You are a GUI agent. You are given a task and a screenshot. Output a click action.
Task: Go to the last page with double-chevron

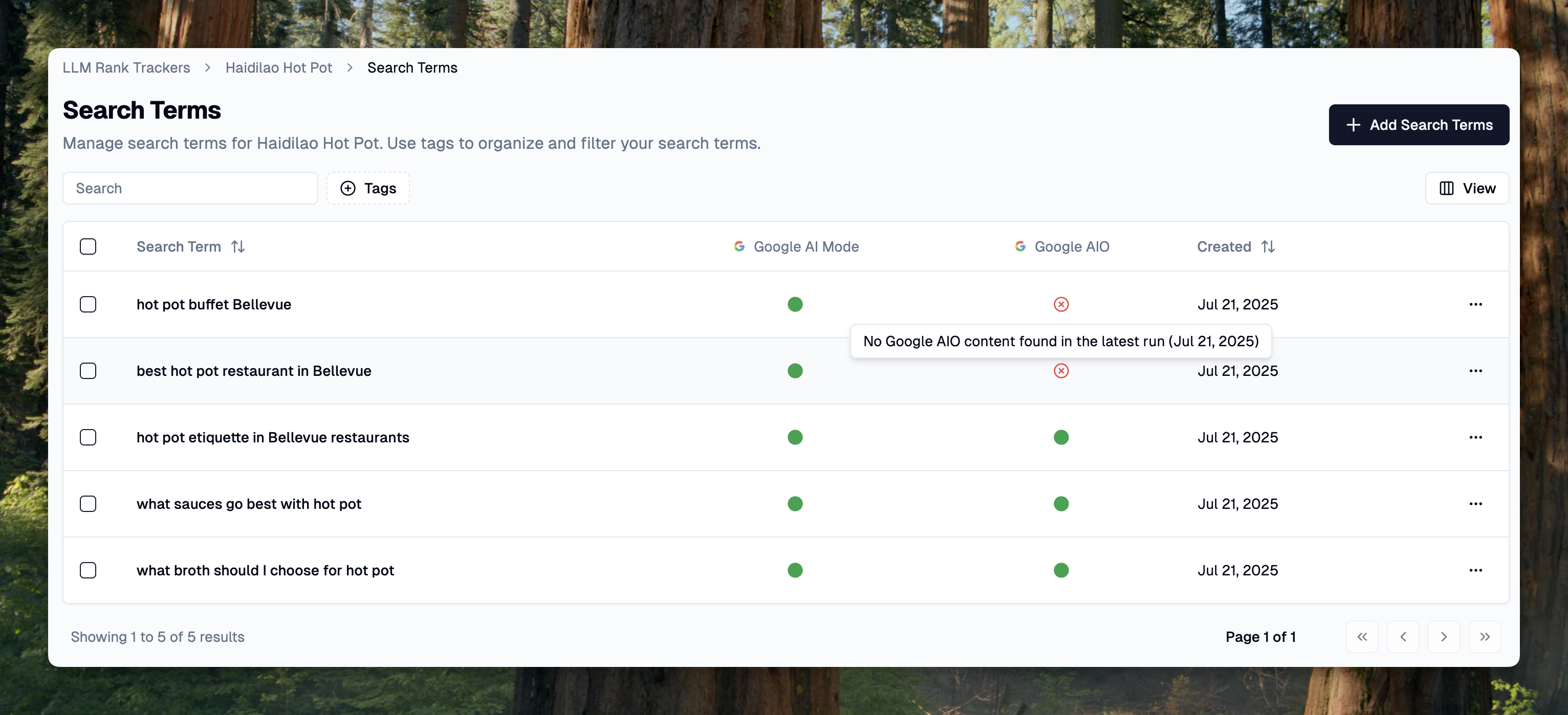tap(1485, 637)
